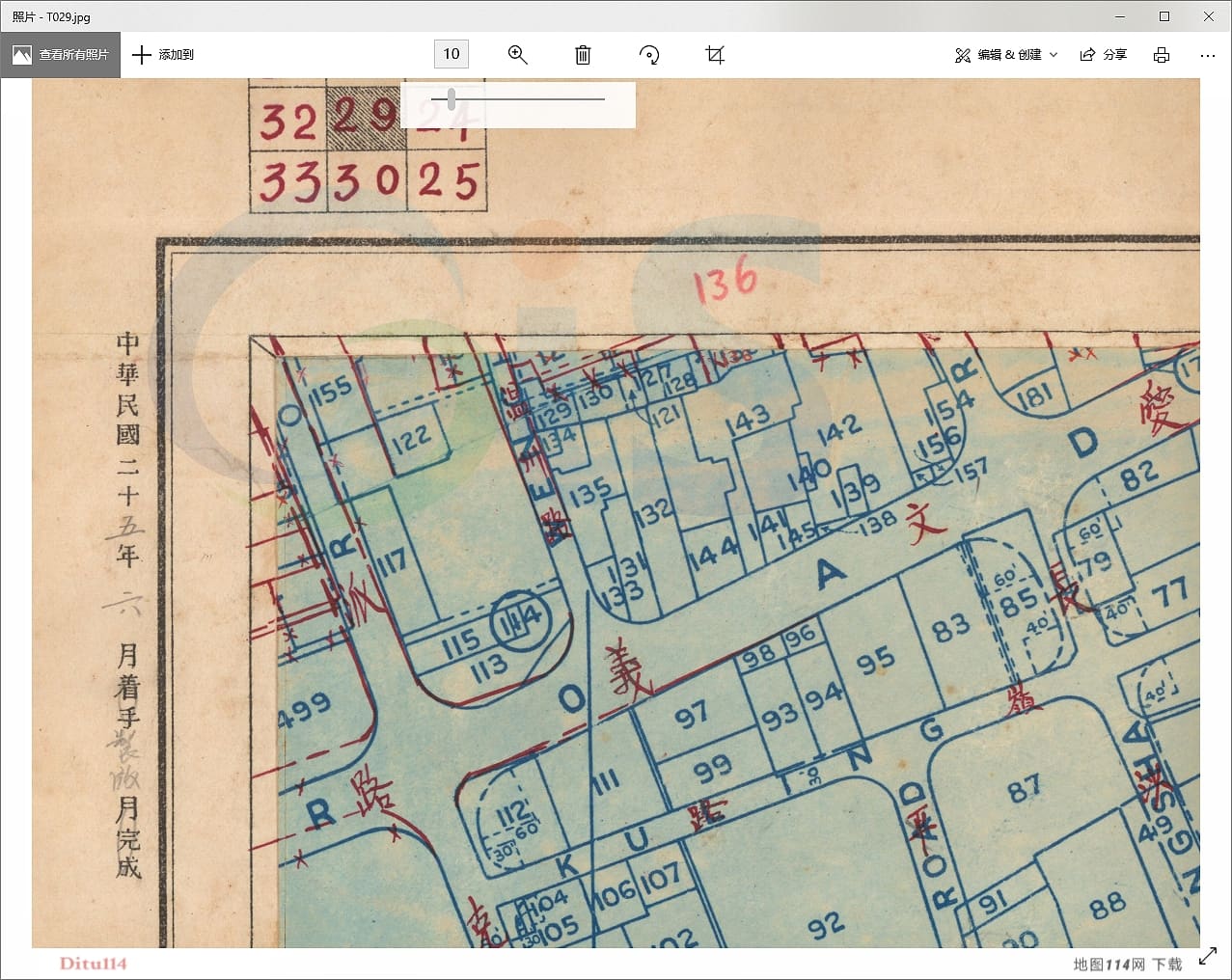Maximize the Photos window
This screenshot has height=980, width=1232.
tap(1164, 16)
